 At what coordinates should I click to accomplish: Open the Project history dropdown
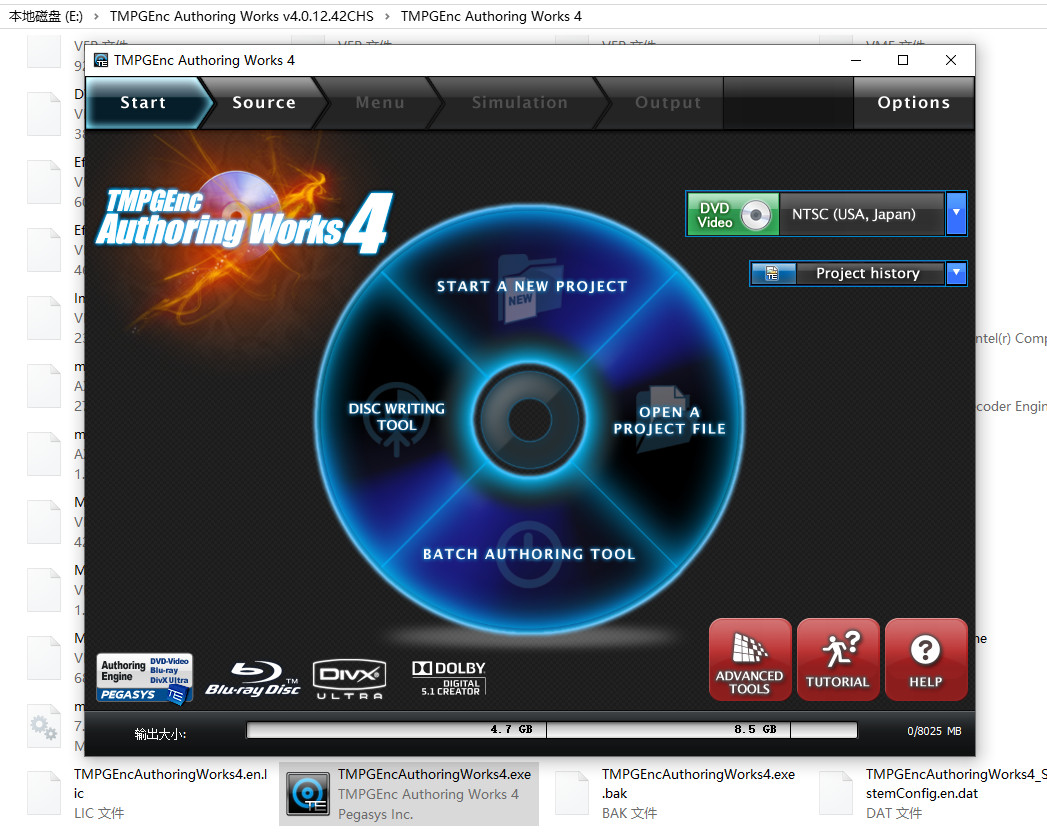coord(868,273)
